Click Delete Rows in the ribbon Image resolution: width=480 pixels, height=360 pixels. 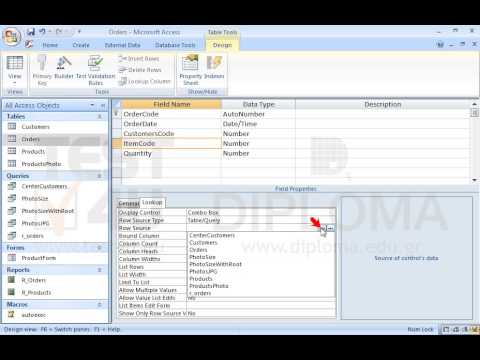140,70
